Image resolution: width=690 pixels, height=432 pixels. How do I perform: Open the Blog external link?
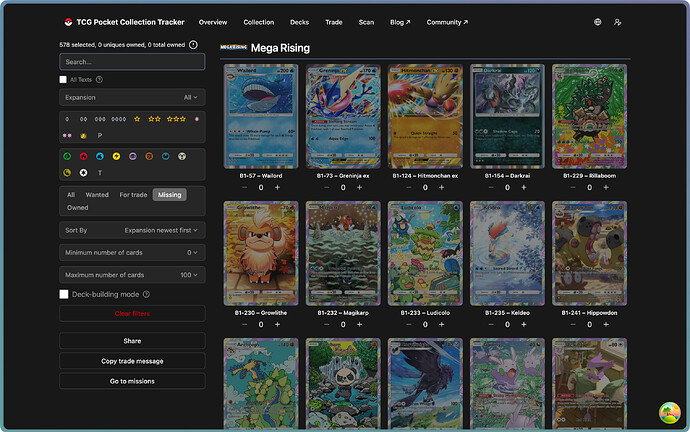400,22
